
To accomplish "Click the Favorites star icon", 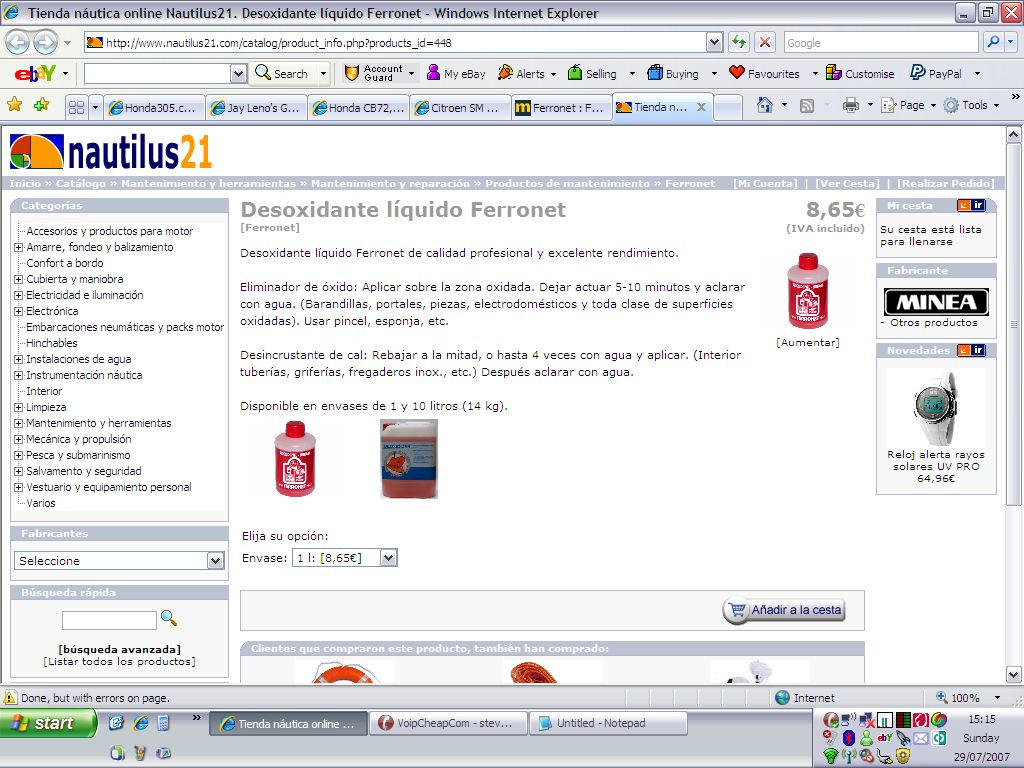I will [14, 105].
